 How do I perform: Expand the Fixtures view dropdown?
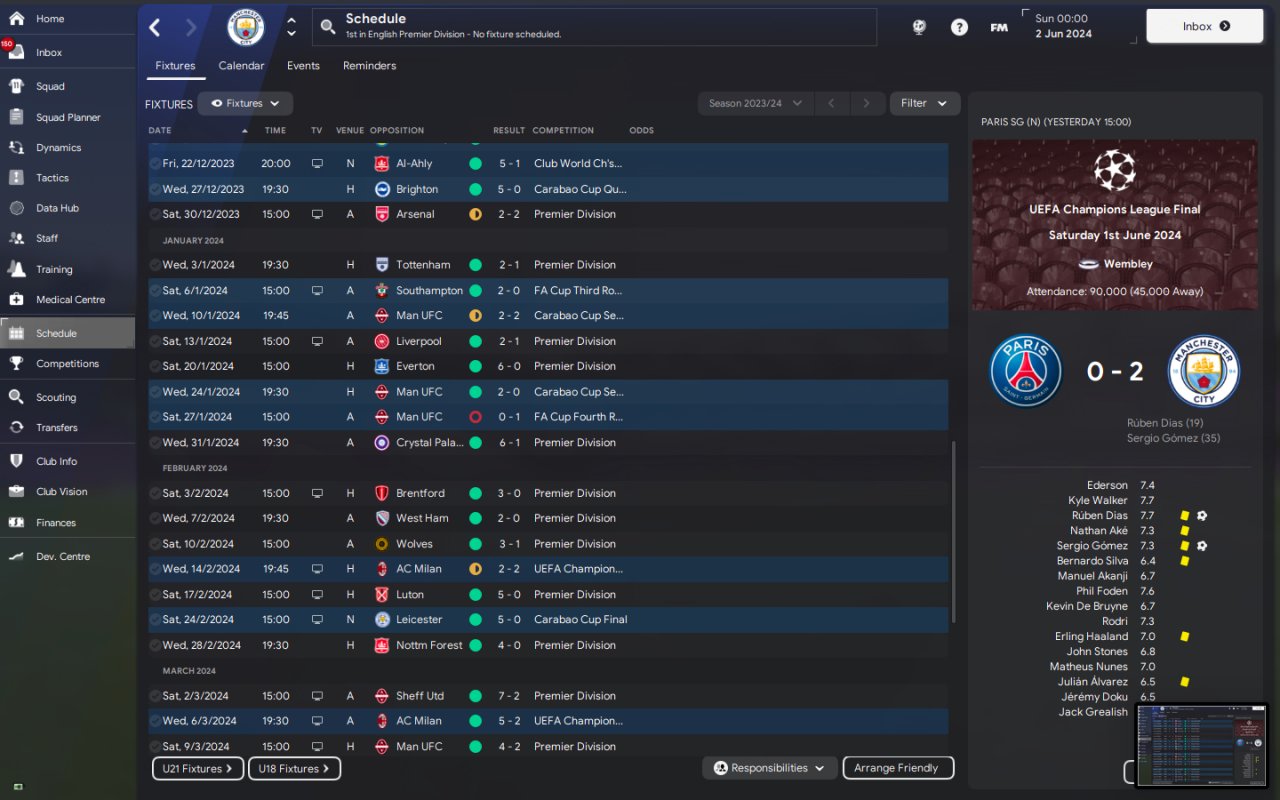[x=245, y=103]
